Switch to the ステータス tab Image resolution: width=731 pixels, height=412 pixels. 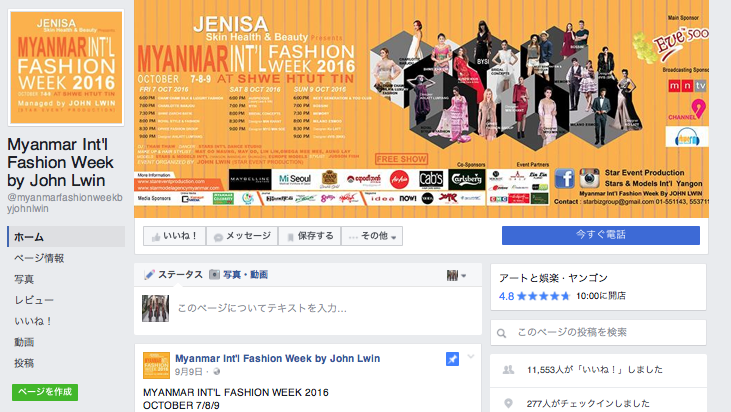click(173, 275)
